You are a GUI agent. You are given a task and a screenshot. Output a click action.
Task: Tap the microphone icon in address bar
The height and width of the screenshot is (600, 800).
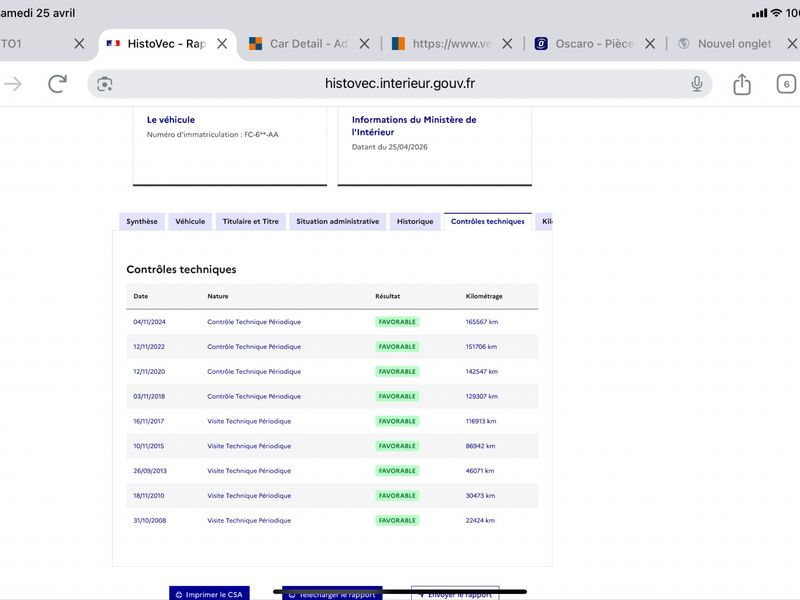click(x=697, y=84)
